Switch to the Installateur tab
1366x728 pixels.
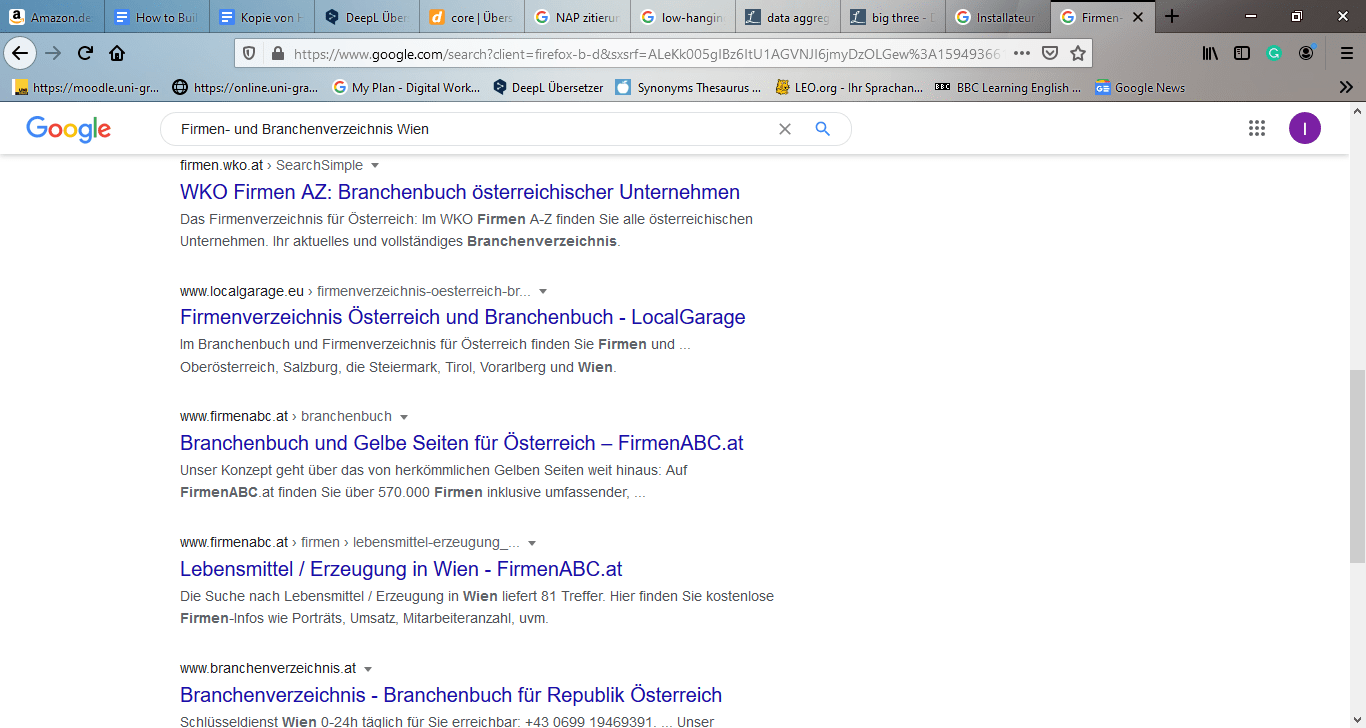click(x=997, y=17)
